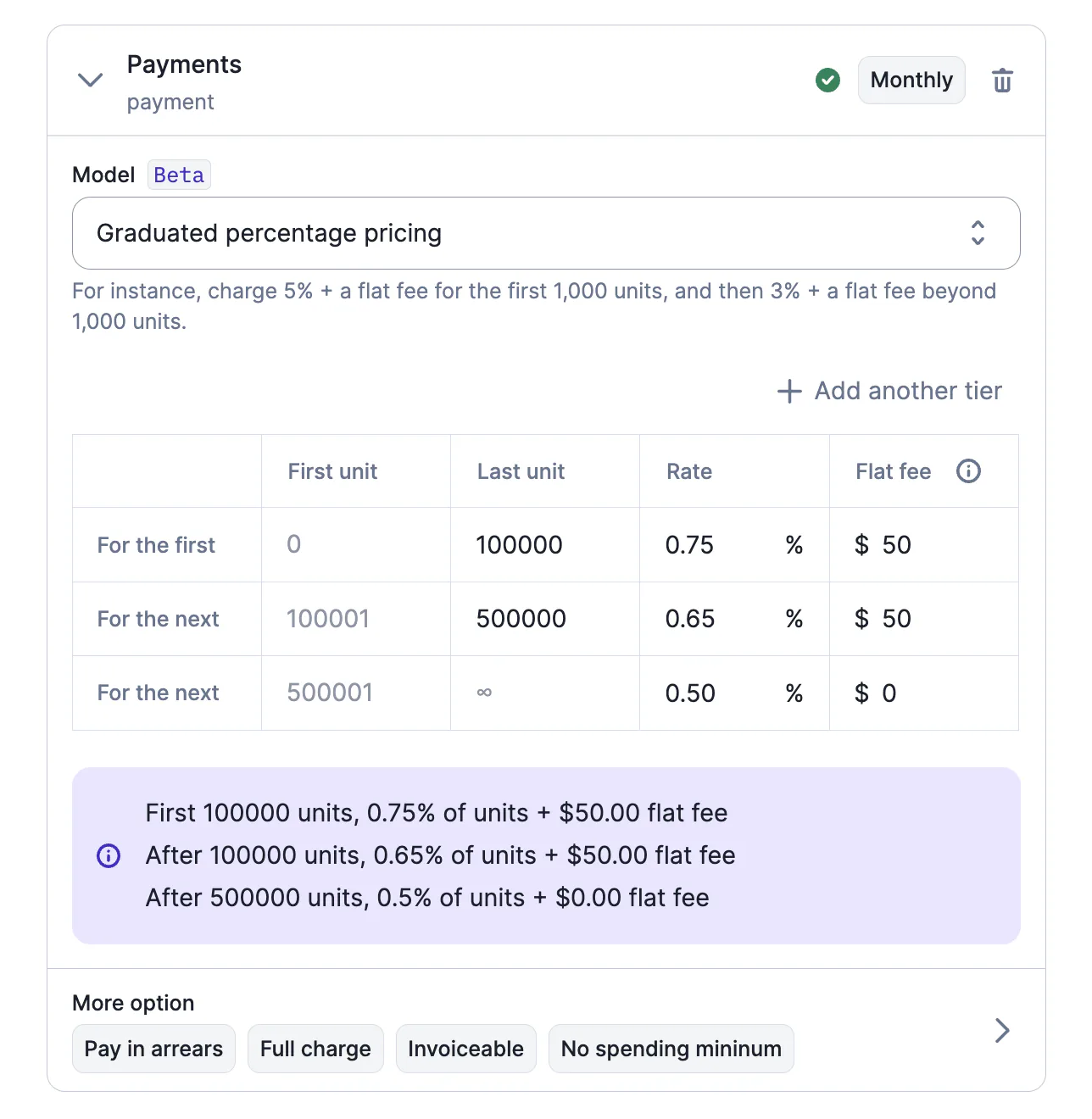1092x1119 pixels.
Task: Click the Beta label next to Model
Action: point(179,175)
